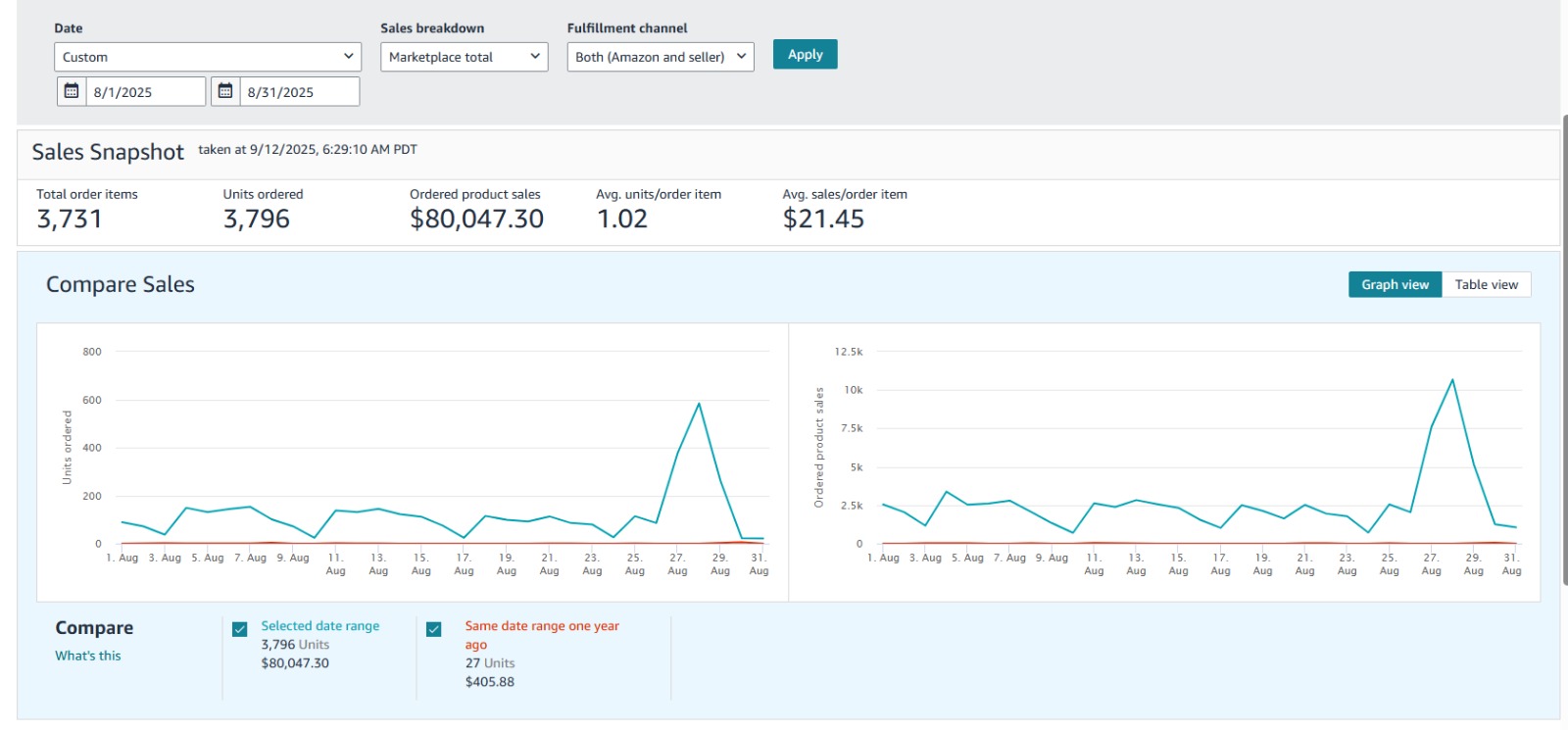The width and height of the screenshot is (1568, 730).
Task: Uncheck Same date range one year ago
Action: click(434, 629)
